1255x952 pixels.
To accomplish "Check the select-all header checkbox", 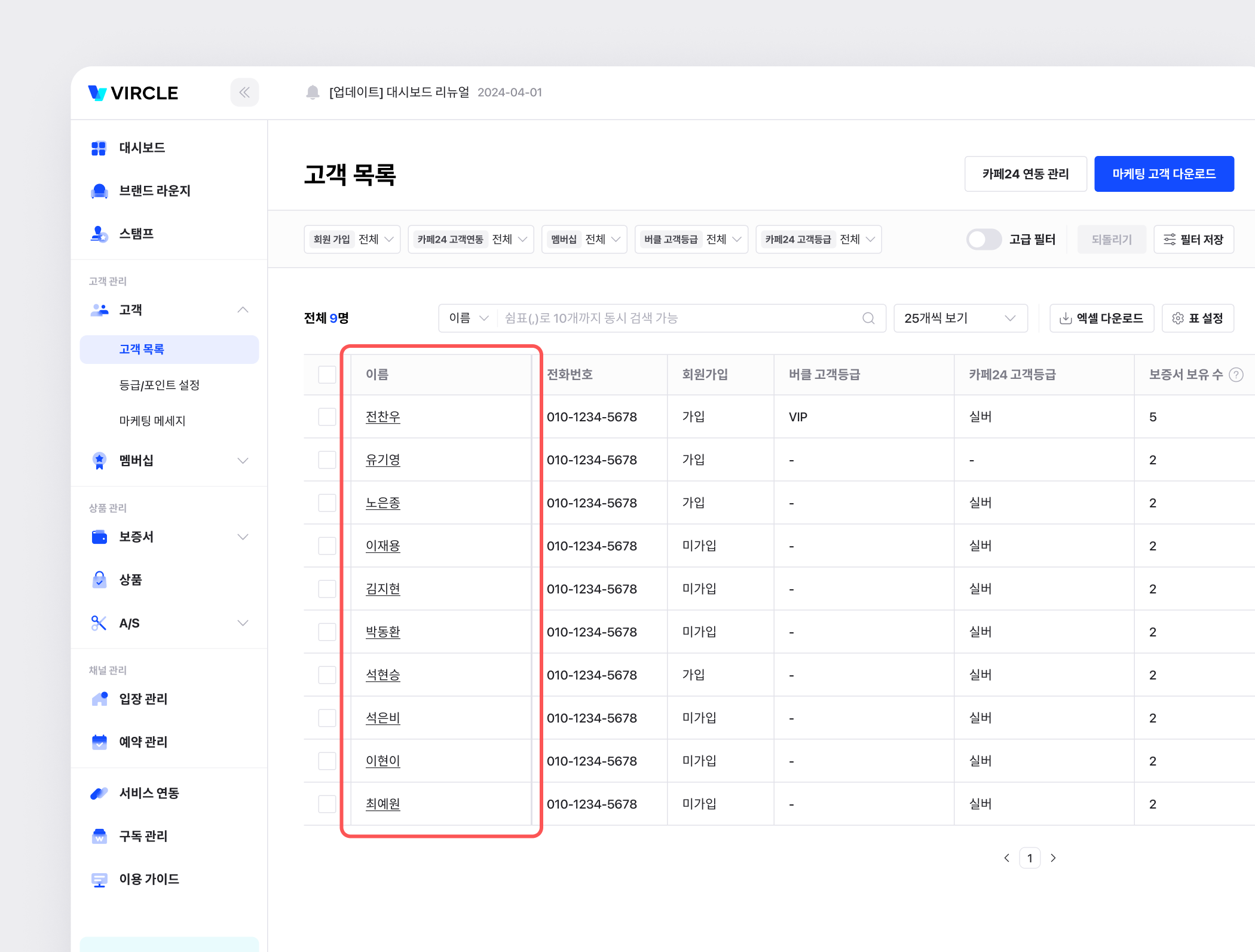I will (327, 375).
